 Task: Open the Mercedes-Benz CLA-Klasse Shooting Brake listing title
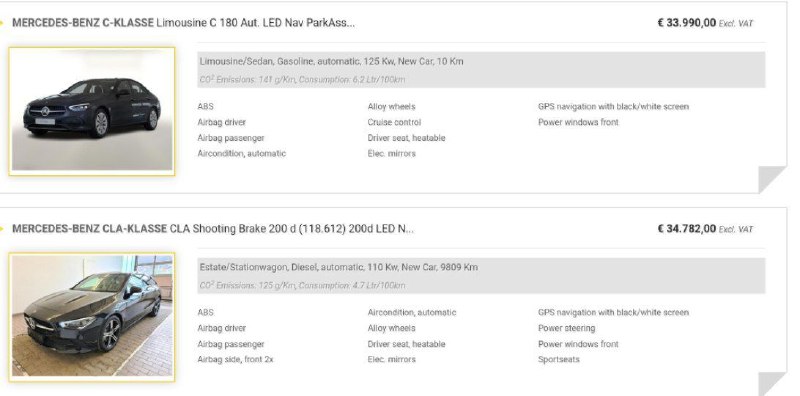(x=213, y=229)
